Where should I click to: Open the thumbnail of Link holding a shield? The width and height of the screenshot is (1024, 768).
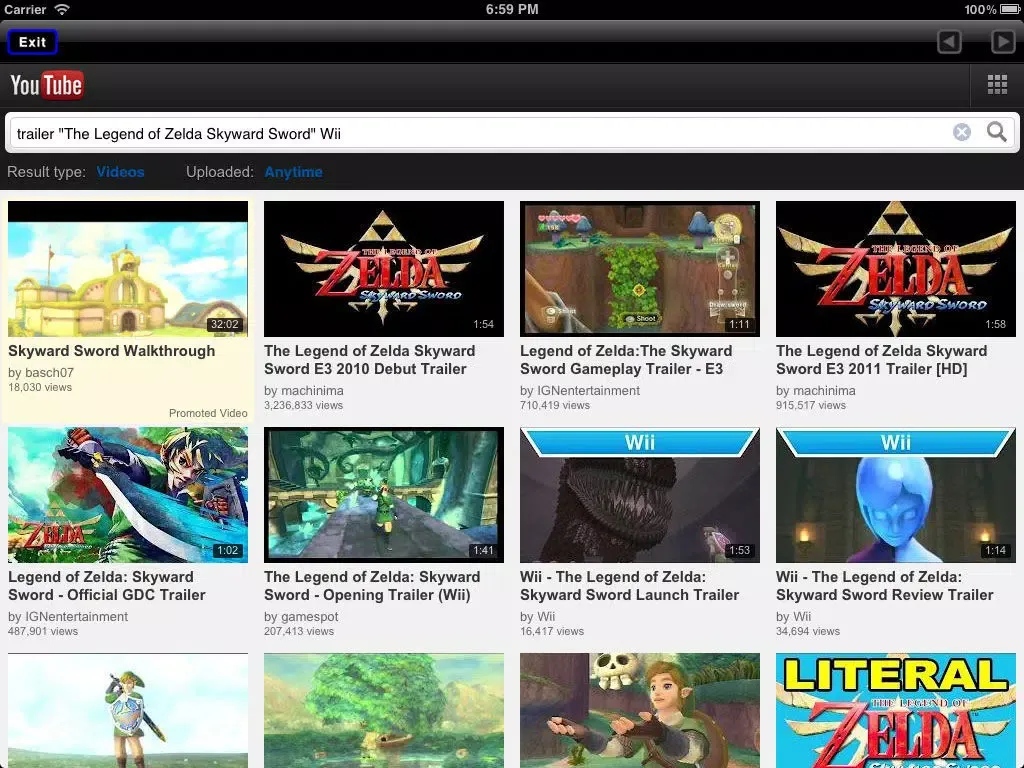[x=128, y=711]
